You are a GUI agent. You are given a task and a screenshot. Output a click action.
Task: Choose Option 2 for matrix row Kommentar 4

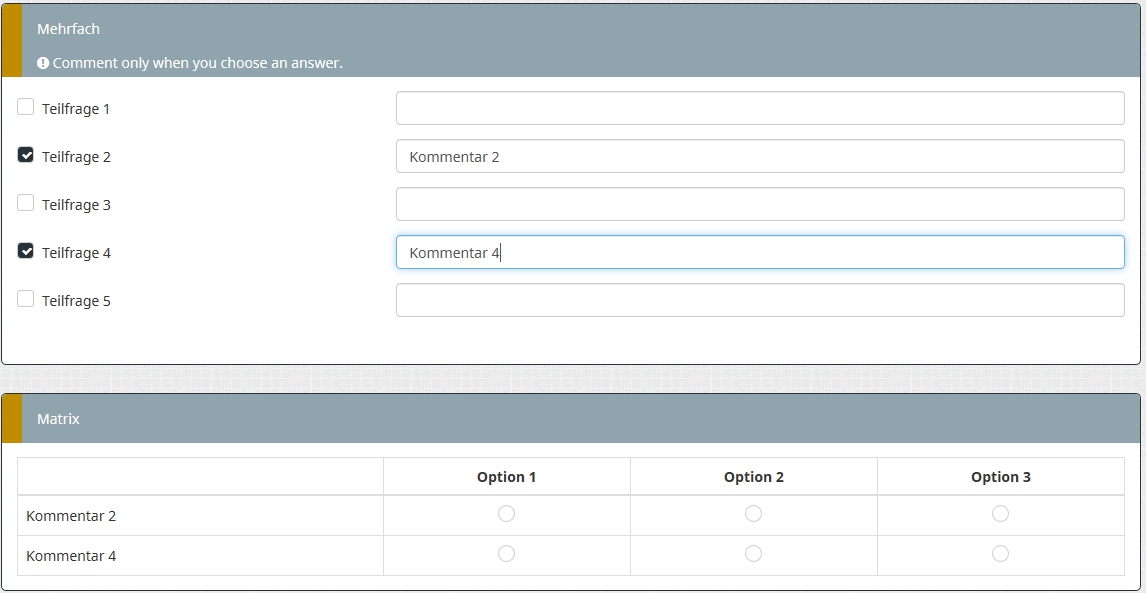click(x=753, y=554)
